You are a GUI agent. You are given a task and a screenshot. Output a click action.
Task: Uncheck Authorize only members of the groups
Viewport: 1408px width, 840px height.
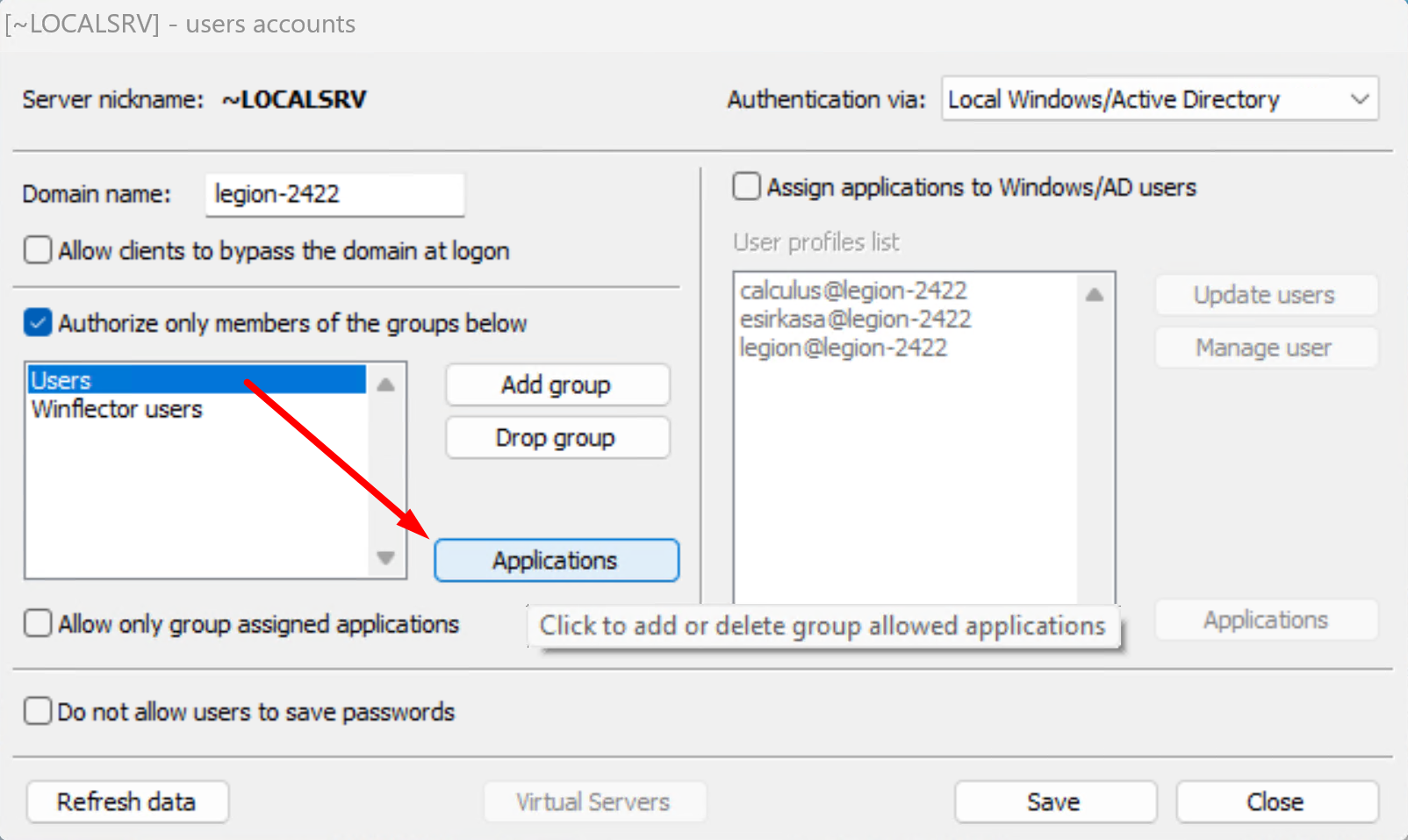pyautogui.click(x=38, y=323)
